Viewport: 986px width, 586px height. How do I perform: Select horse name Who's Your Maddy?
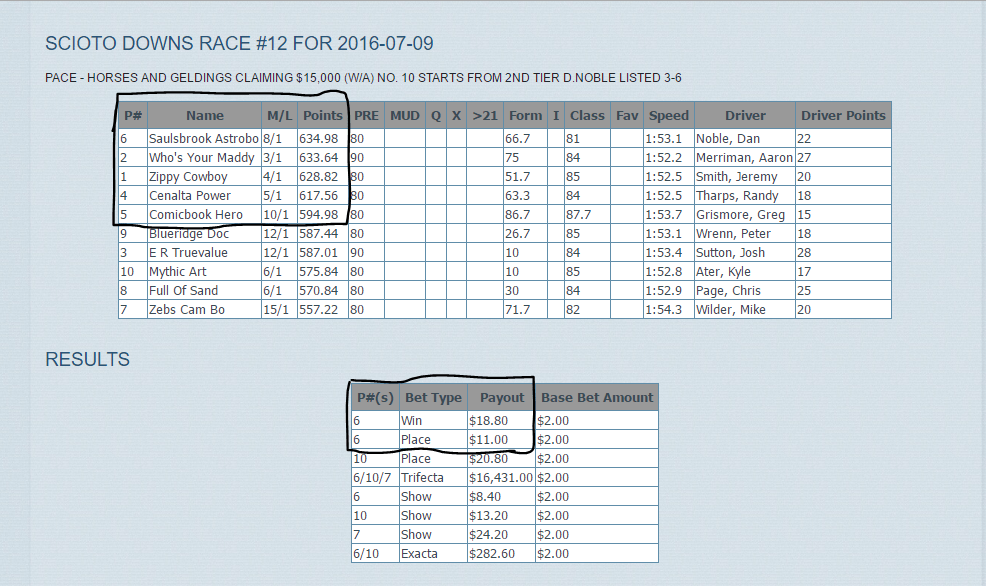tap(202, 157)
